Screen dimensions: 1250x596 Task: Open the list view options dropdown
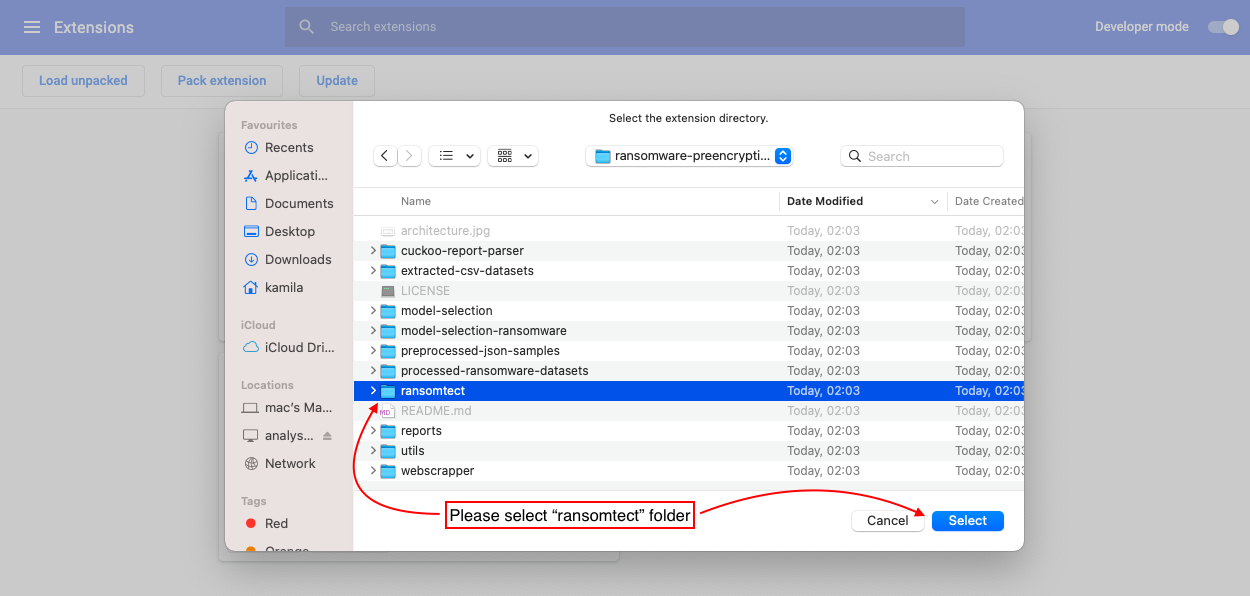[455, 156]
